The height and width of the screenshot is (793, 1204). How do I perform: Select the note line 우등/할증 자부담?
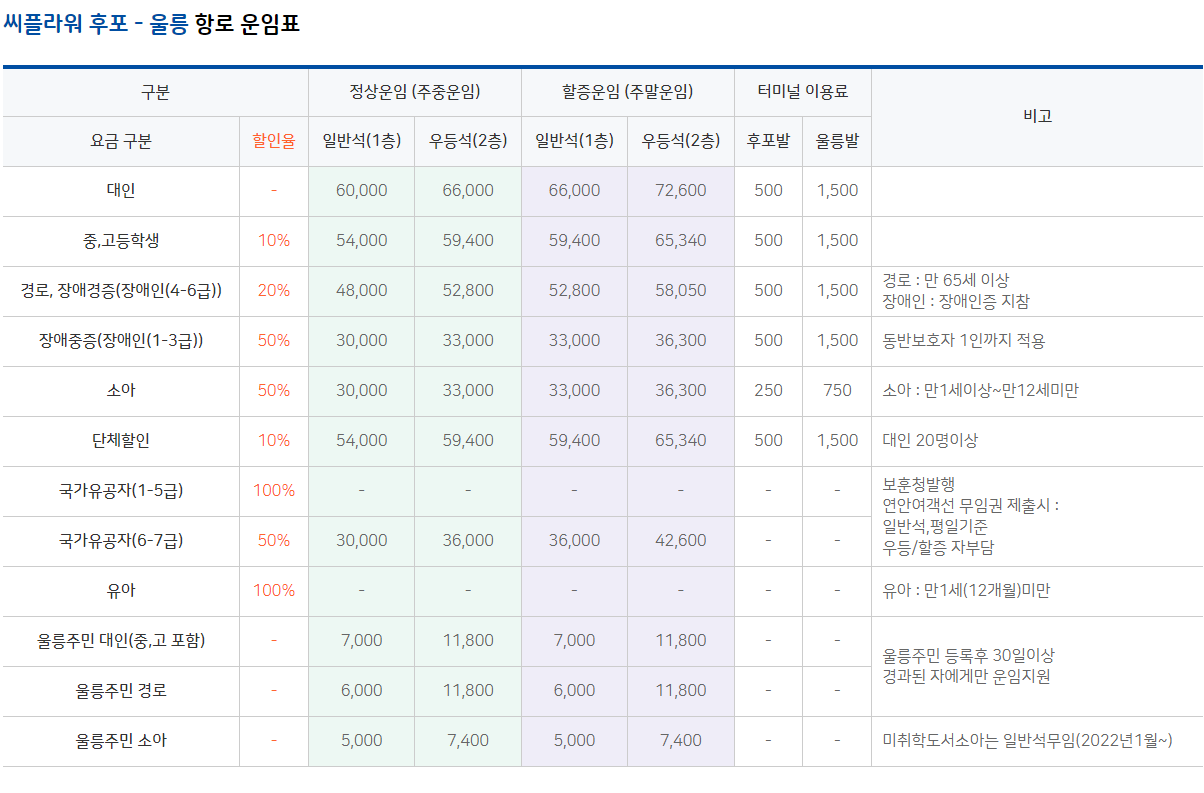coord(938,548)
